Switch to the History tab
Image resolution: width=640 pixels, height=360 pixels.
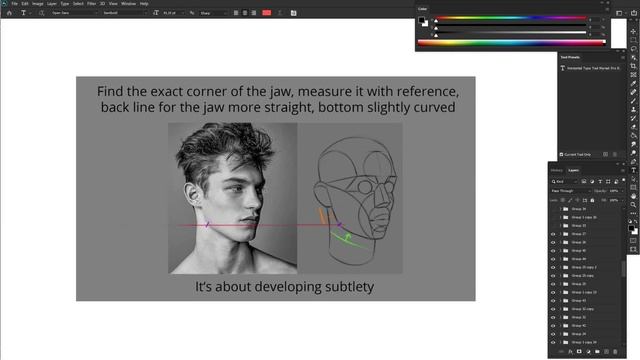pos(557,171)
